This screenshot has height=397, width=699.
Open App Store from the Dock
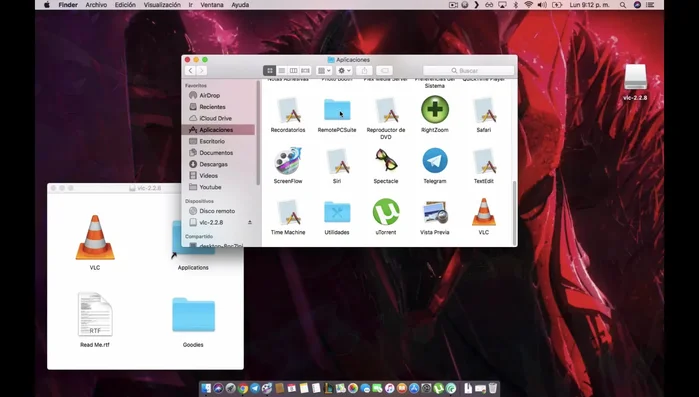pos(414,388)
